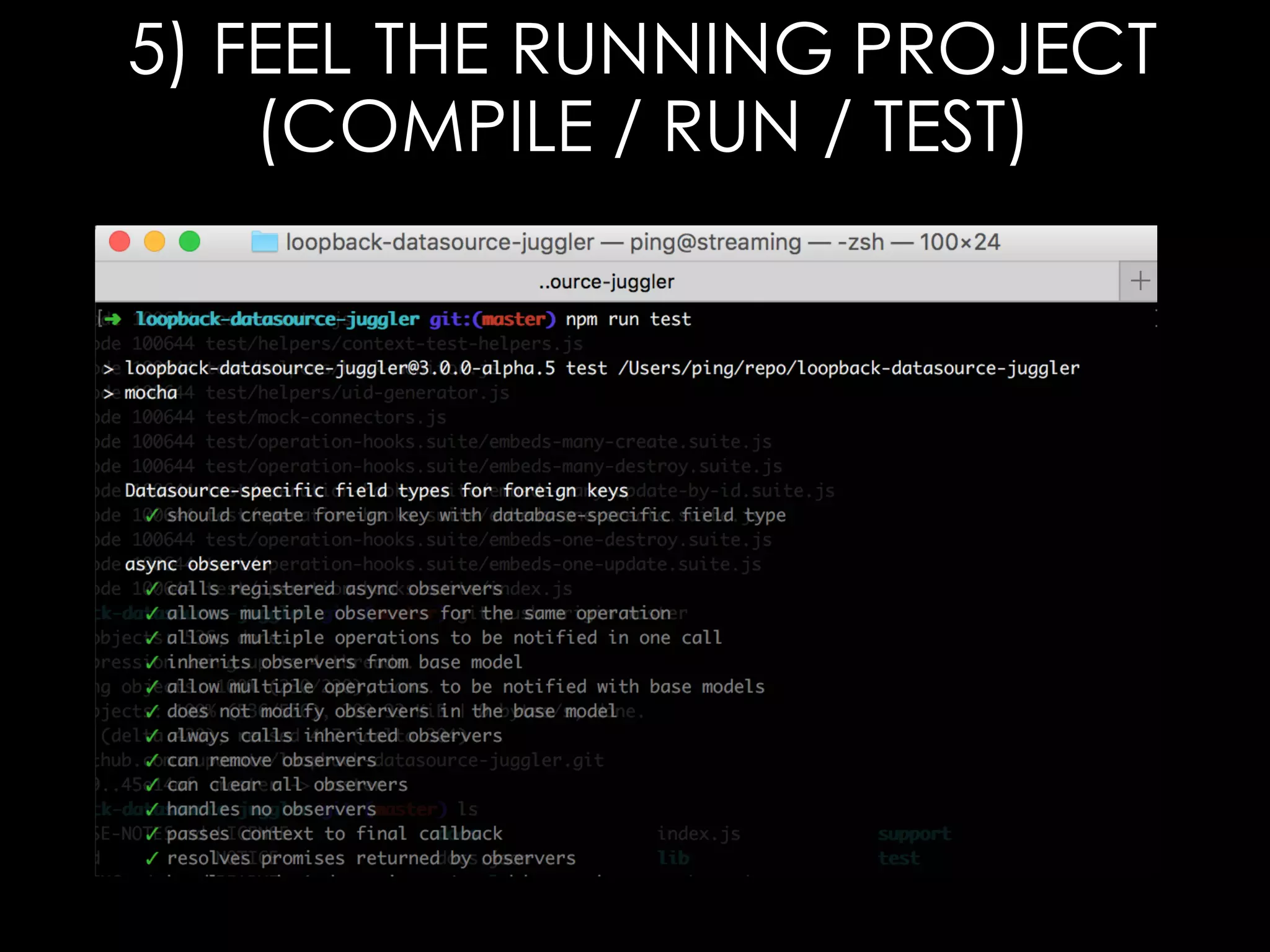Click 'Datasource-specific field types for foreign keys' heading
The image size is (1270, 952).
(376, 491)
